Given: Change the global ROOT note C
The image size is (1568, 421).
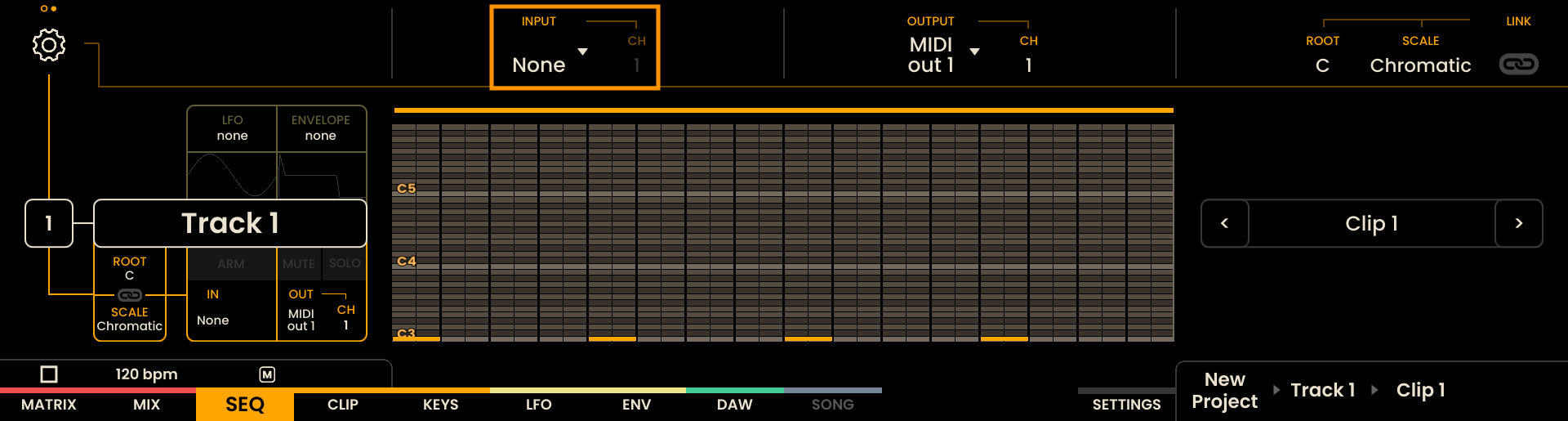Looking at the screenshot, I should click(1323, 65).
